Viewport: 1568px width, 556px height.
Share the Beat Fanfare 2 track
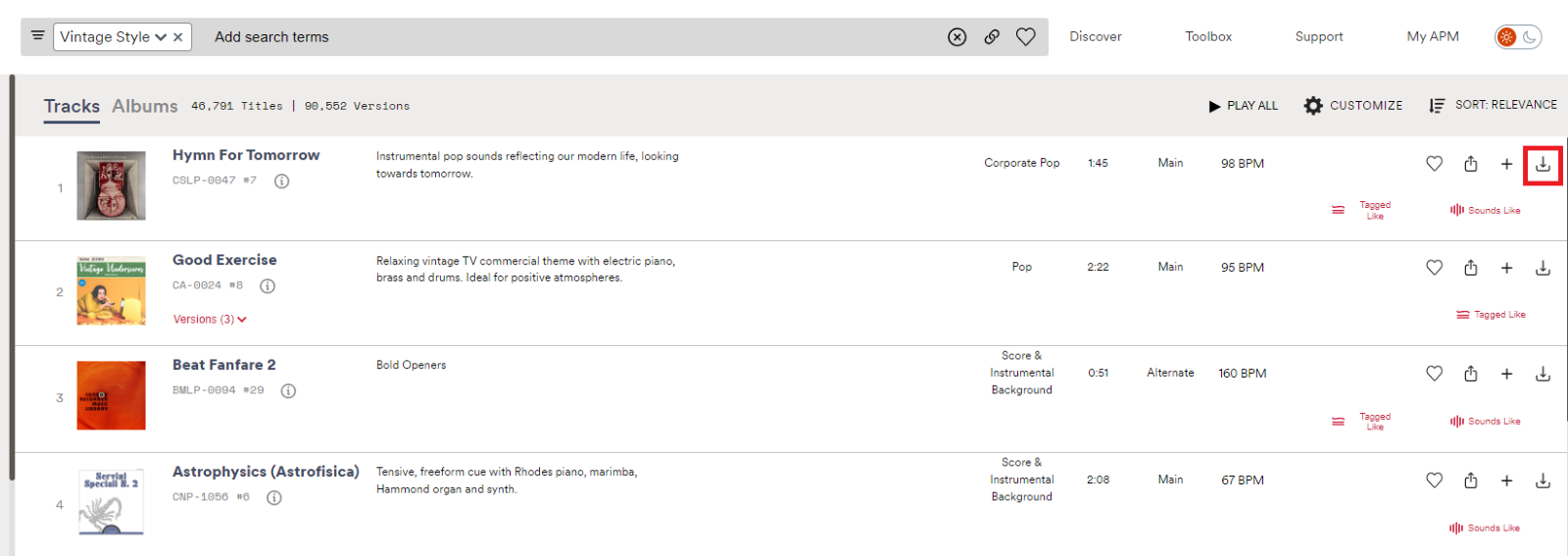click(x=1471, y=374)
